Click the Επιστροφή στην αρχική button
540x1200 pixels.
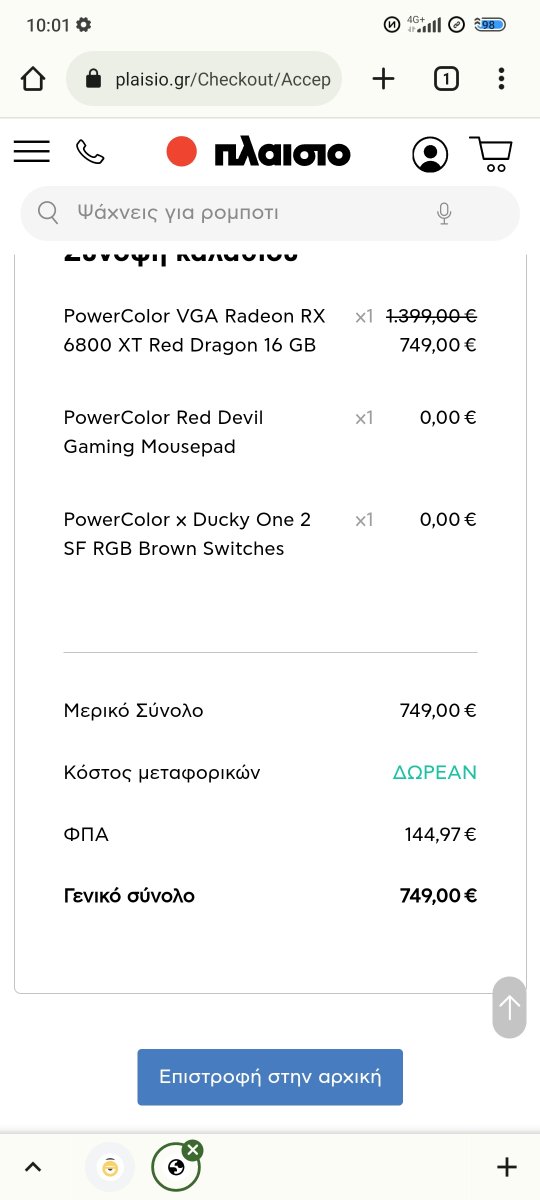[270, 1077]
